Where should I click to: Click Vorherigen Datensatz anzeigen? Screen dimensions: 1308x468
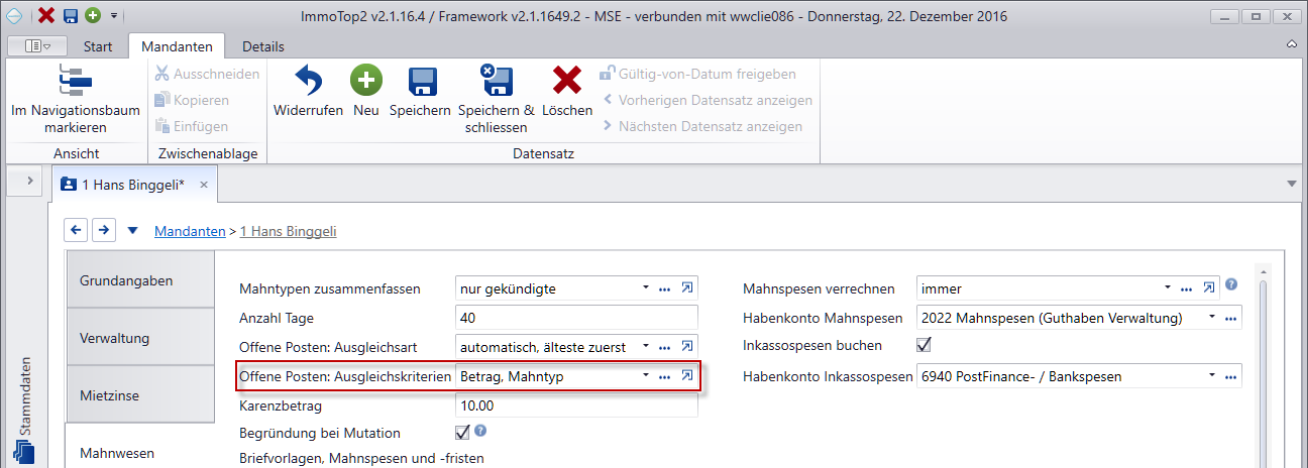coord(707,100)
